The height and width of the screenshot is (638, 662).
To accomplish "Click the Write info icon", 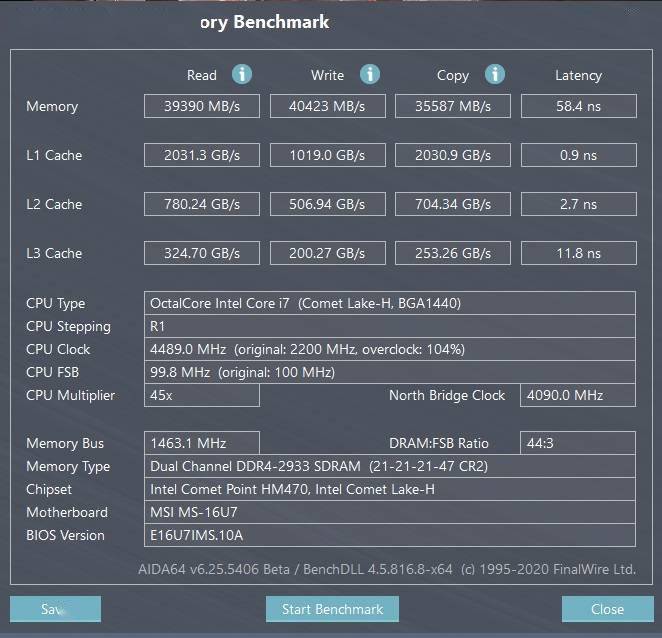I will click(370, 74).
